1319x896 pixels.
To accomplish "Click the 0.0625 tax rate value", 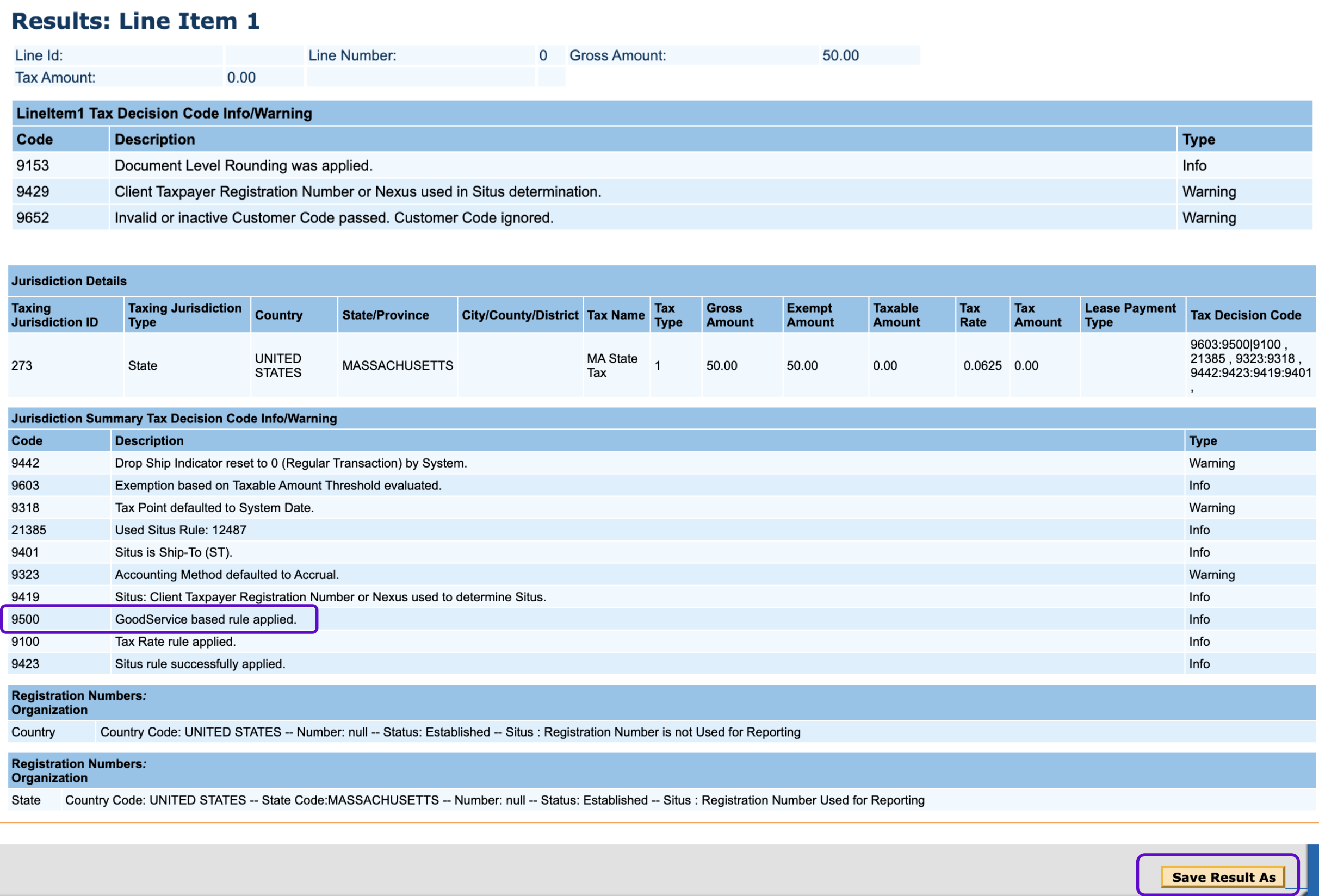I will click(x=982, y=365).
